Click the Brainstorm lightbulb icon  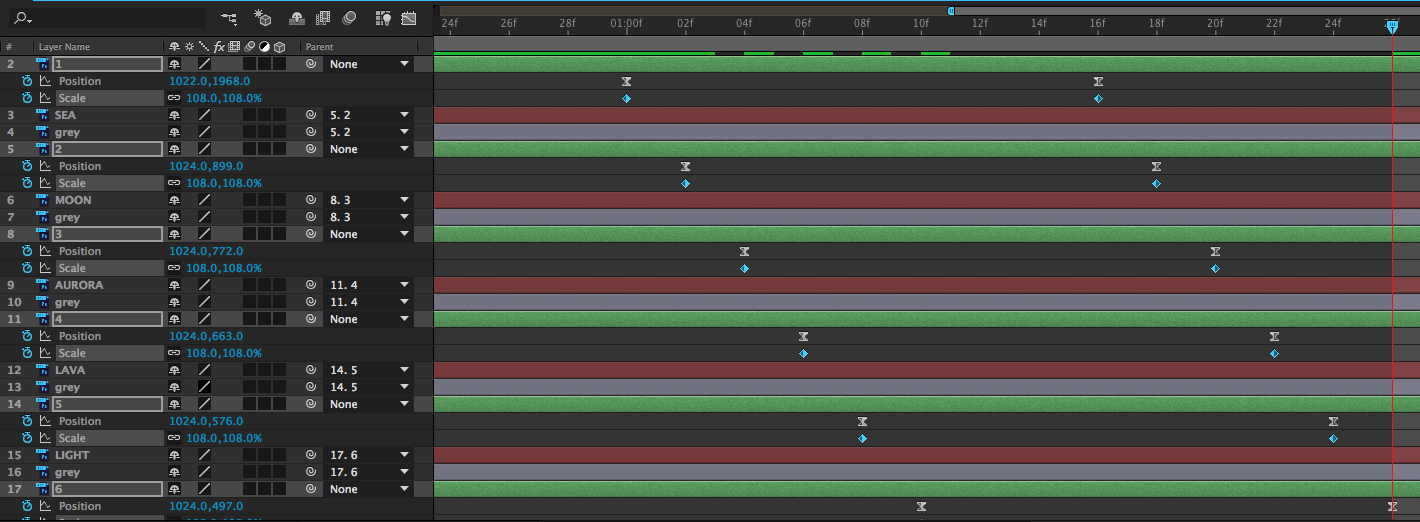click(383, 18)
